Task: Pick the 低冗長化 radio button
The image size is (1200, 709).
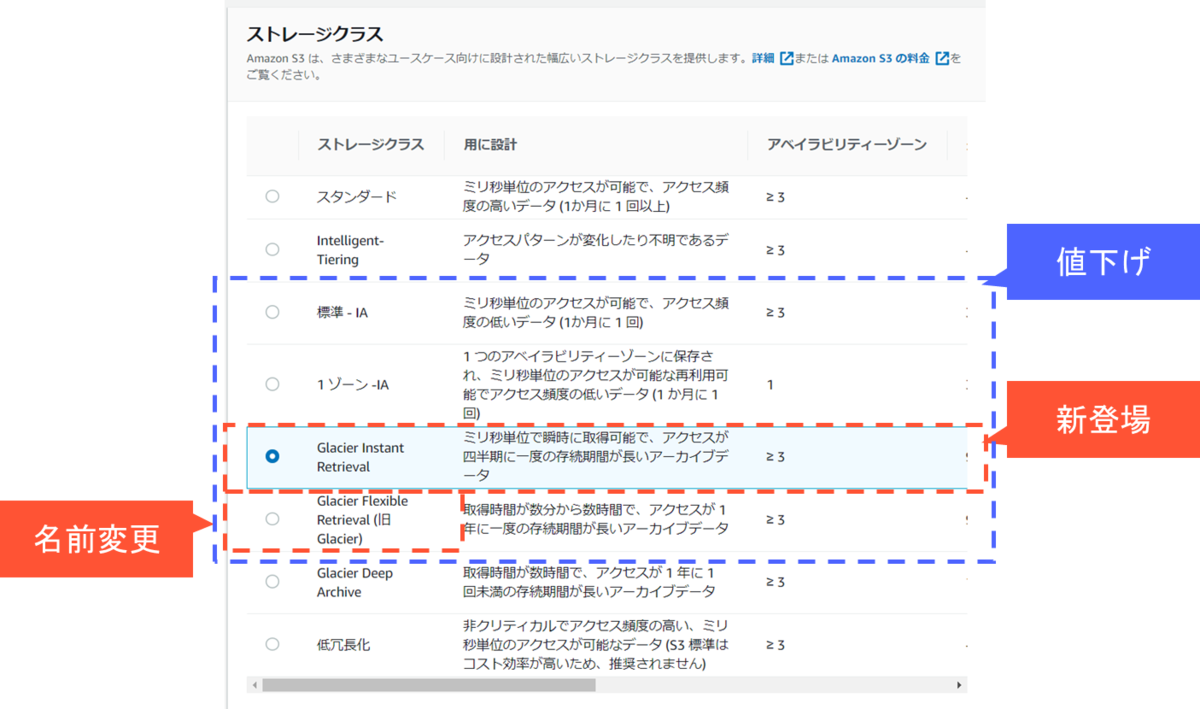Action: pyautogui.click(x=272, y=644)
